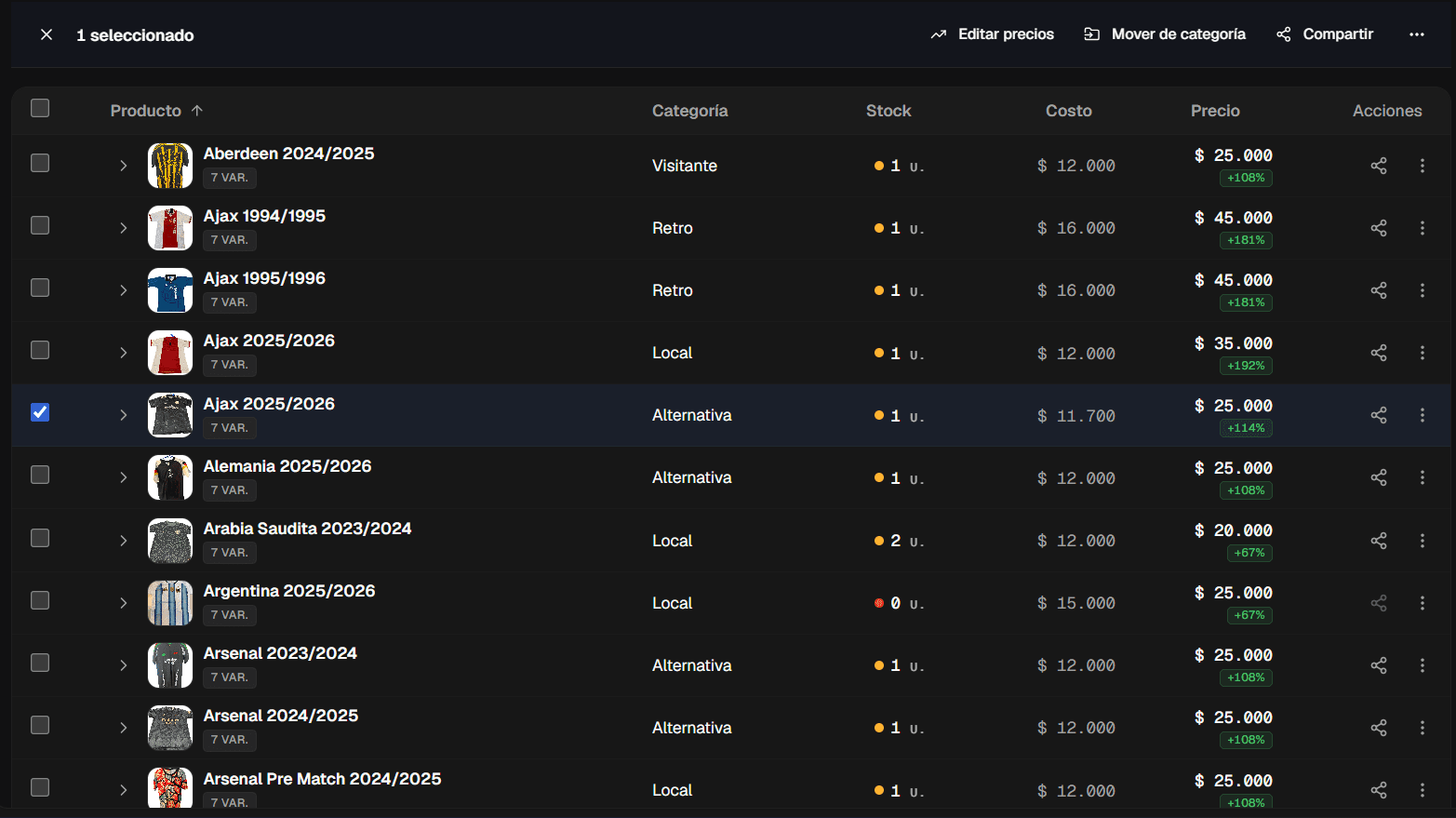
Task: Sort by the Producto column header
Action: 156,111
